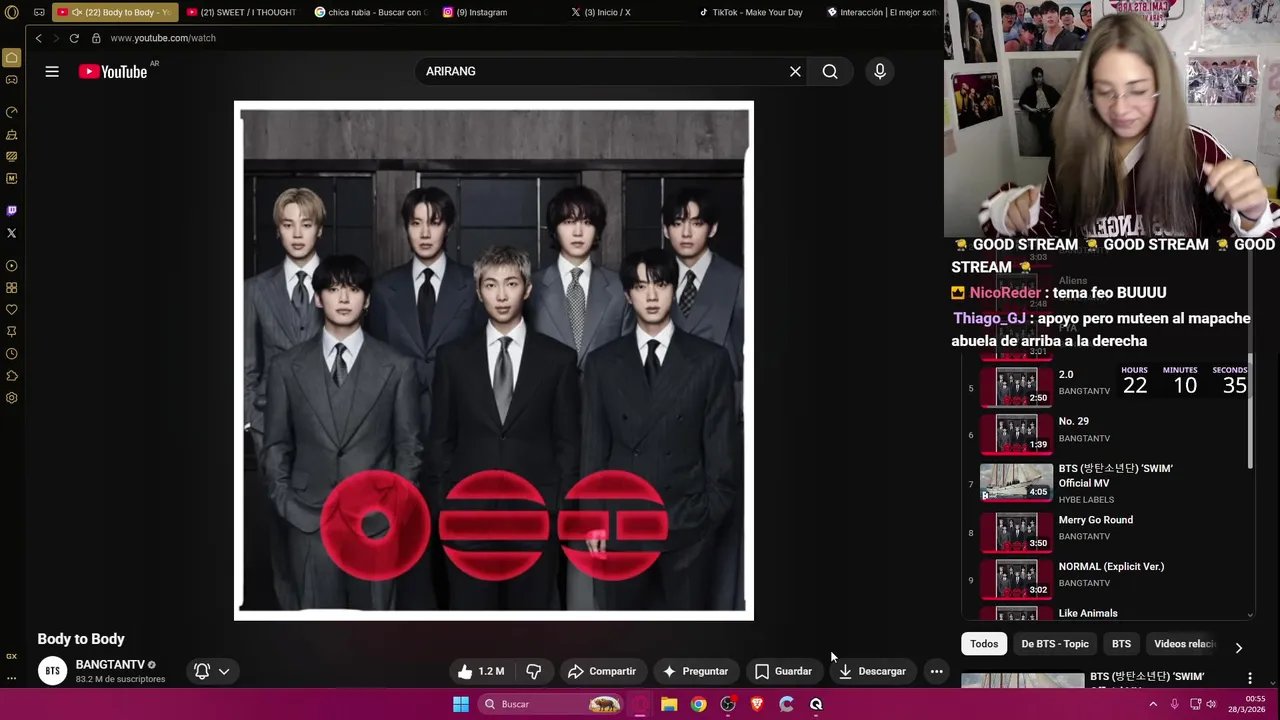Click the Descargar download button

pos(872,671)
